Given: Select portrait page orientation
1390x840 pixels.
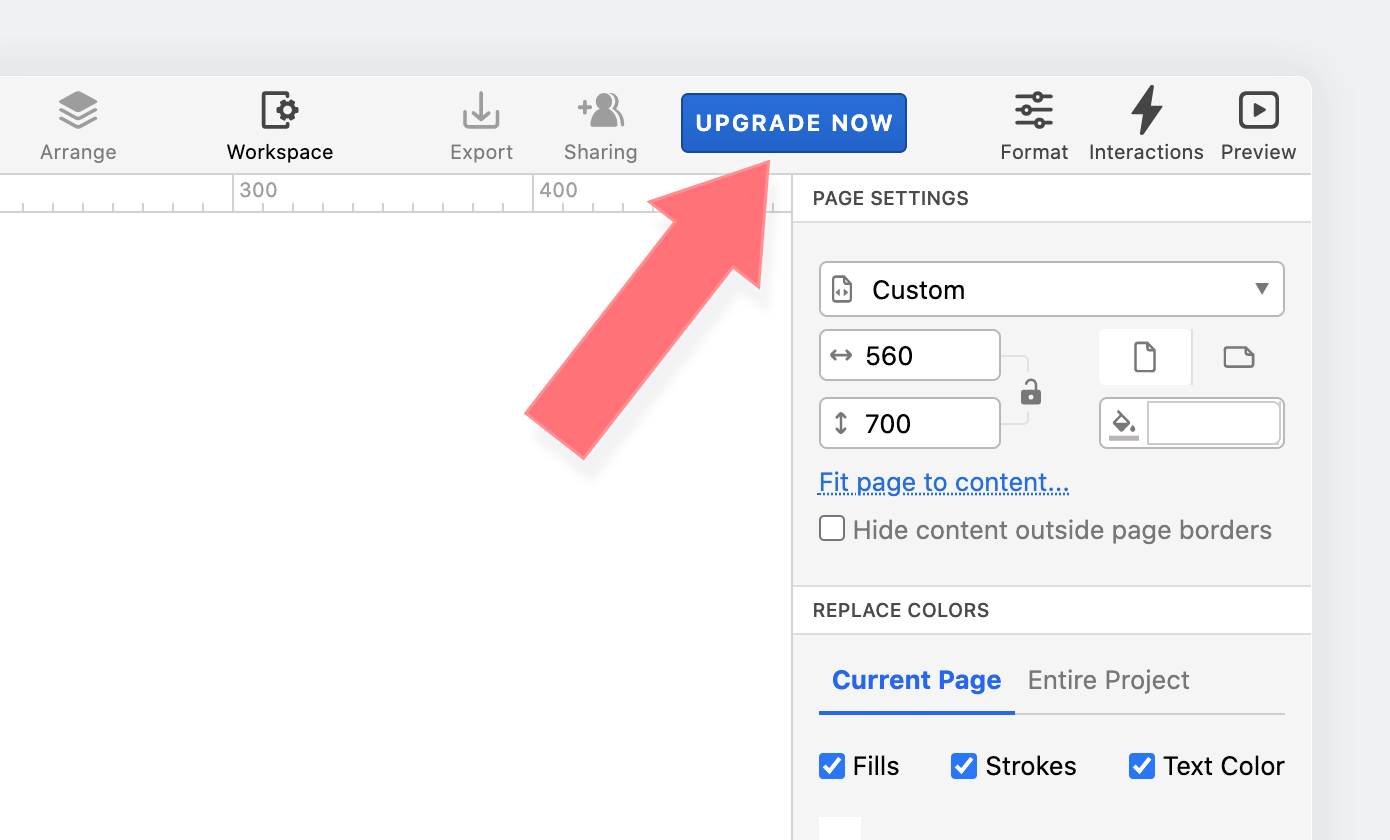Looking at the screenshot, I should pos(1145,357).
